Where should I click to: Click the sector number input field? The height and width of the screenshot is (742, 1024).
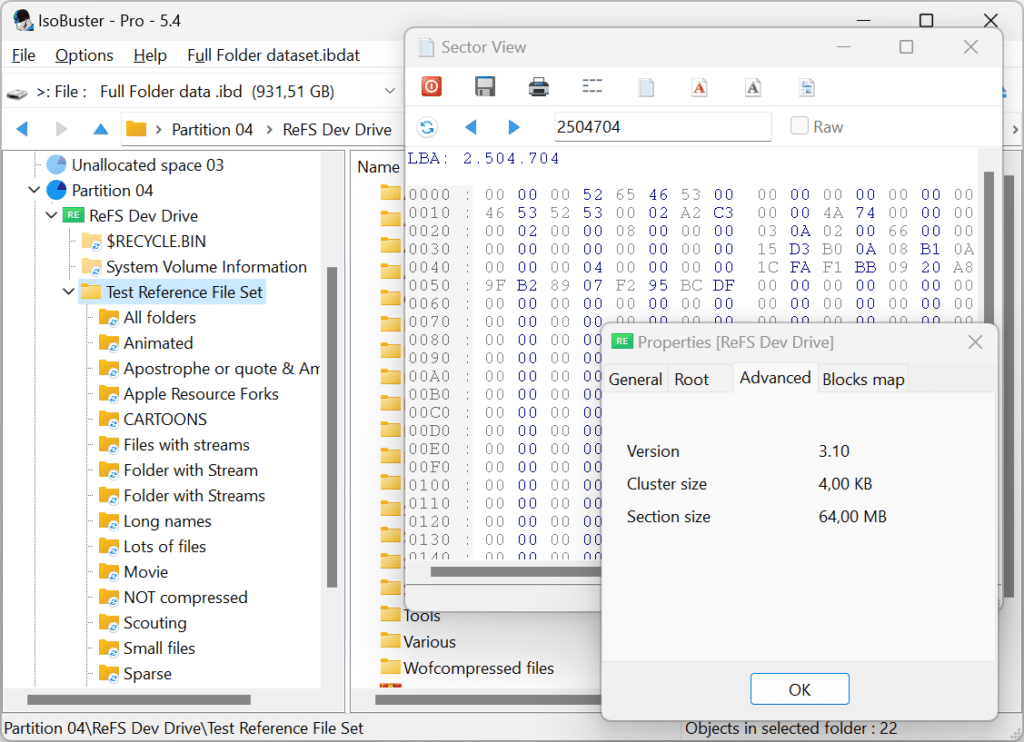pos(662,127)
